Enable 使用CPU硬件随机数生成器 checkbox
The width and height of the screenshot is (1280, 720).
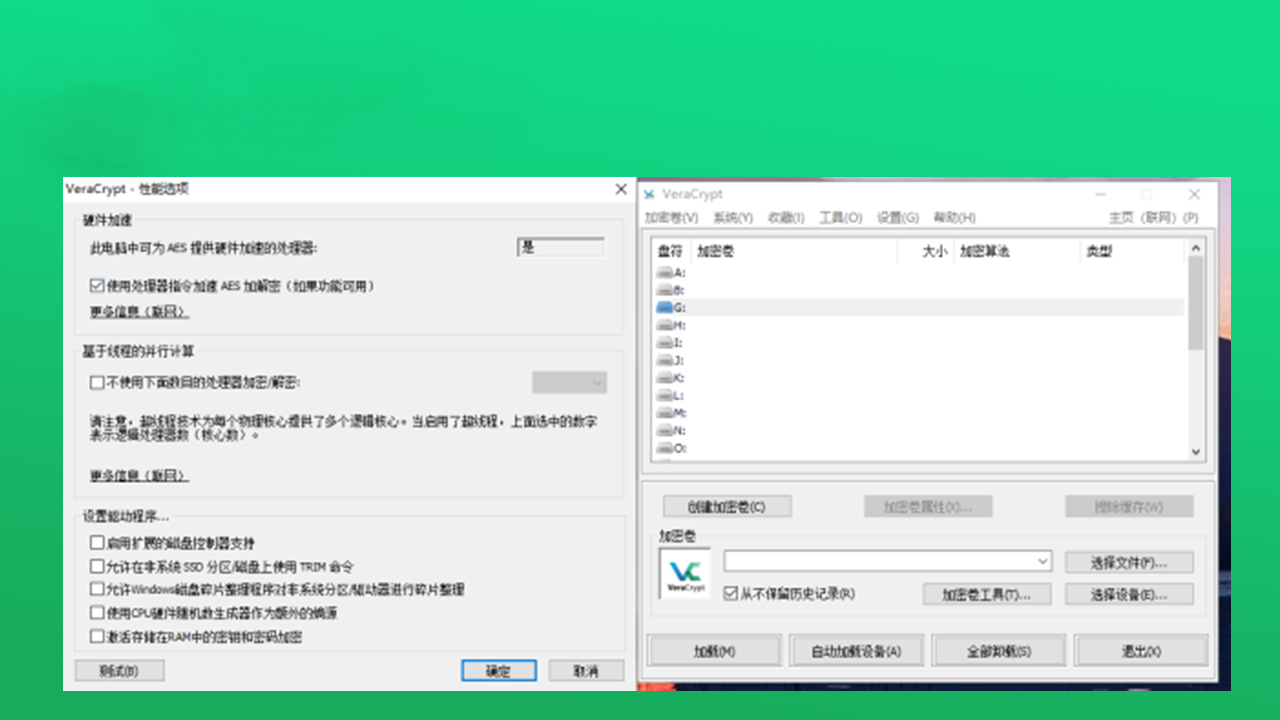[97, 613]
